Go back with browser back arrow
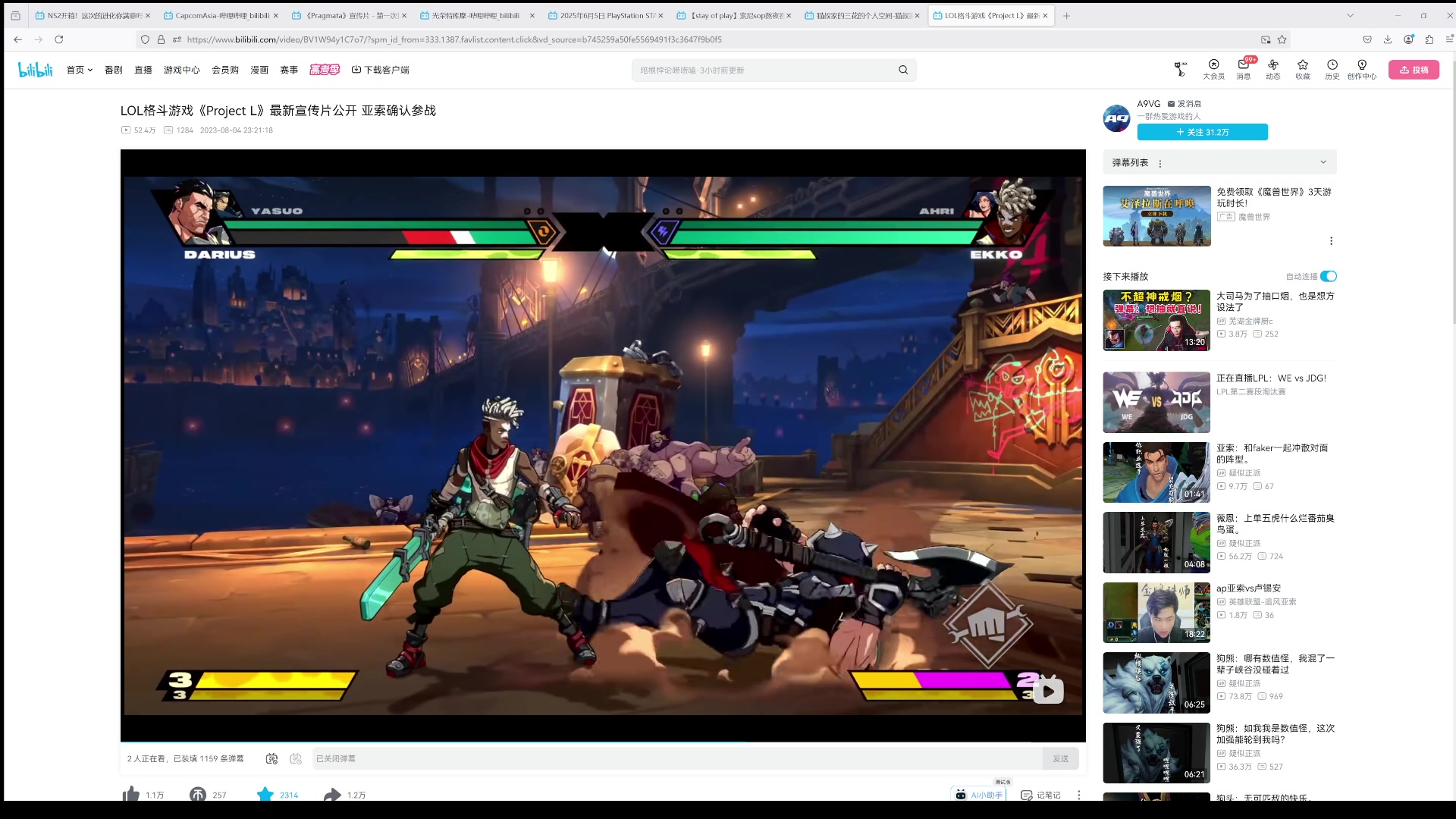 (18, 39)
